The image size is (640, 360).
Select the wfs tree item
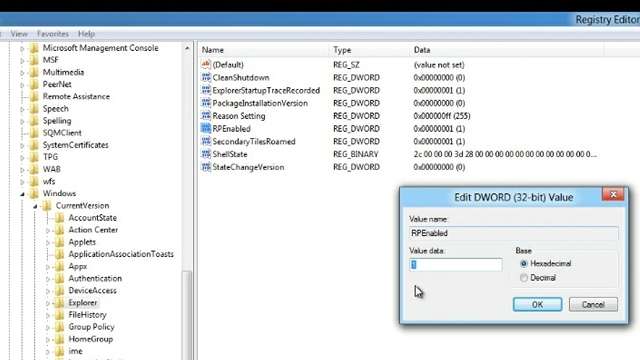pos(49,182)
